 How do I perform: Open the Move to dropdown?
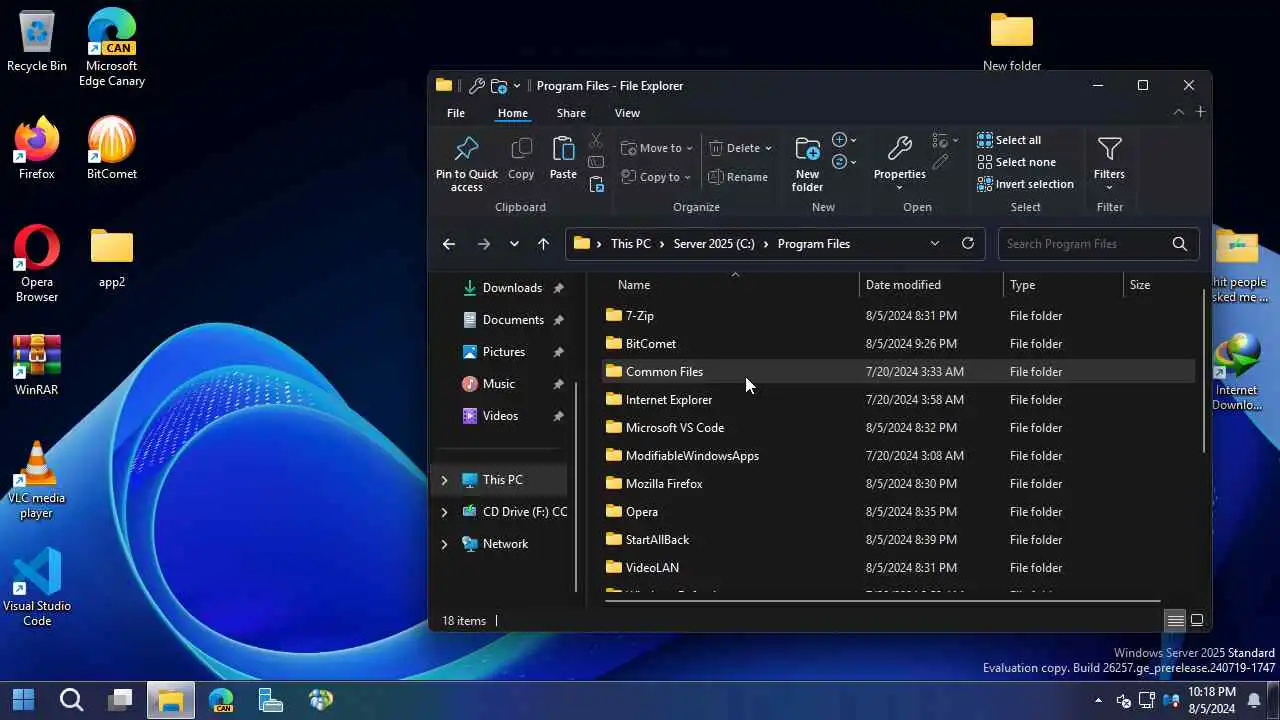(657, 148)
